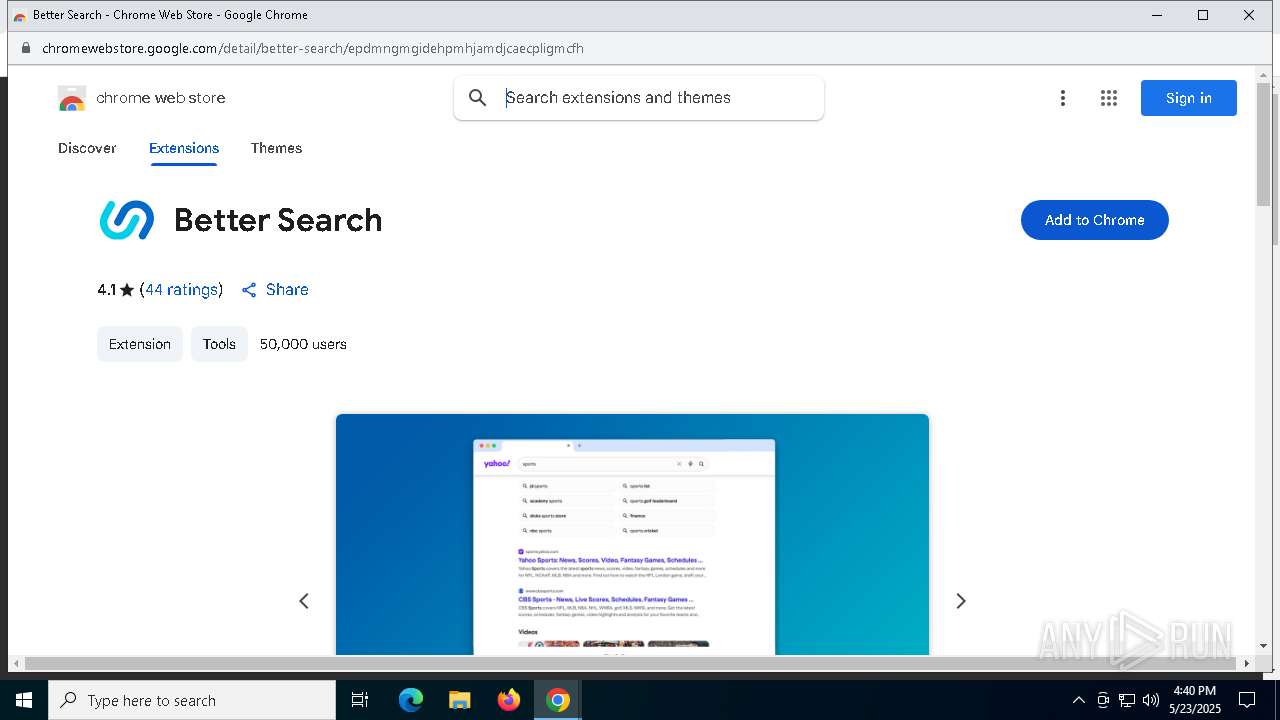The height and width of the screenshot is (720, 1280).
Task: Click the Better Search extension logo
Action: click(x=127, y=220)
